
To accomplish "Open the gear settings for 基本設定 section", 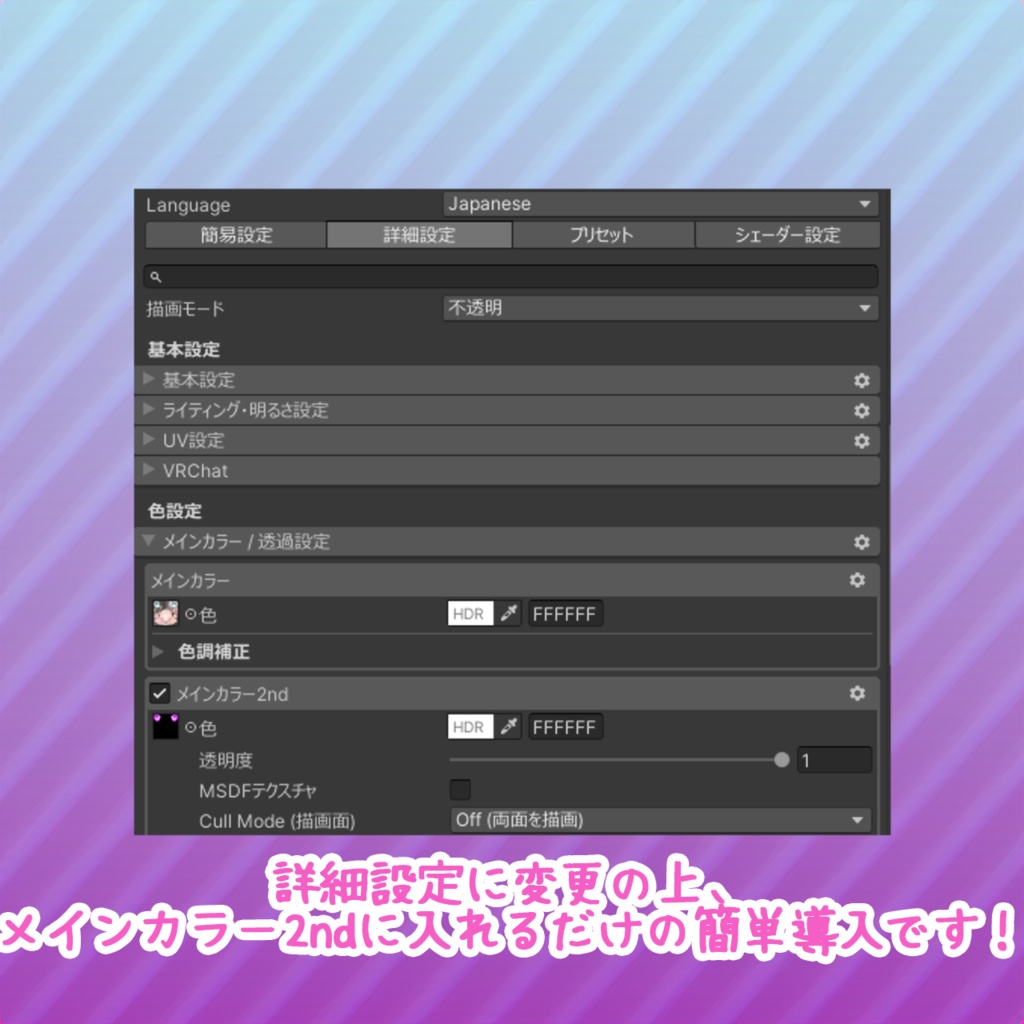I will pos(862,380).
